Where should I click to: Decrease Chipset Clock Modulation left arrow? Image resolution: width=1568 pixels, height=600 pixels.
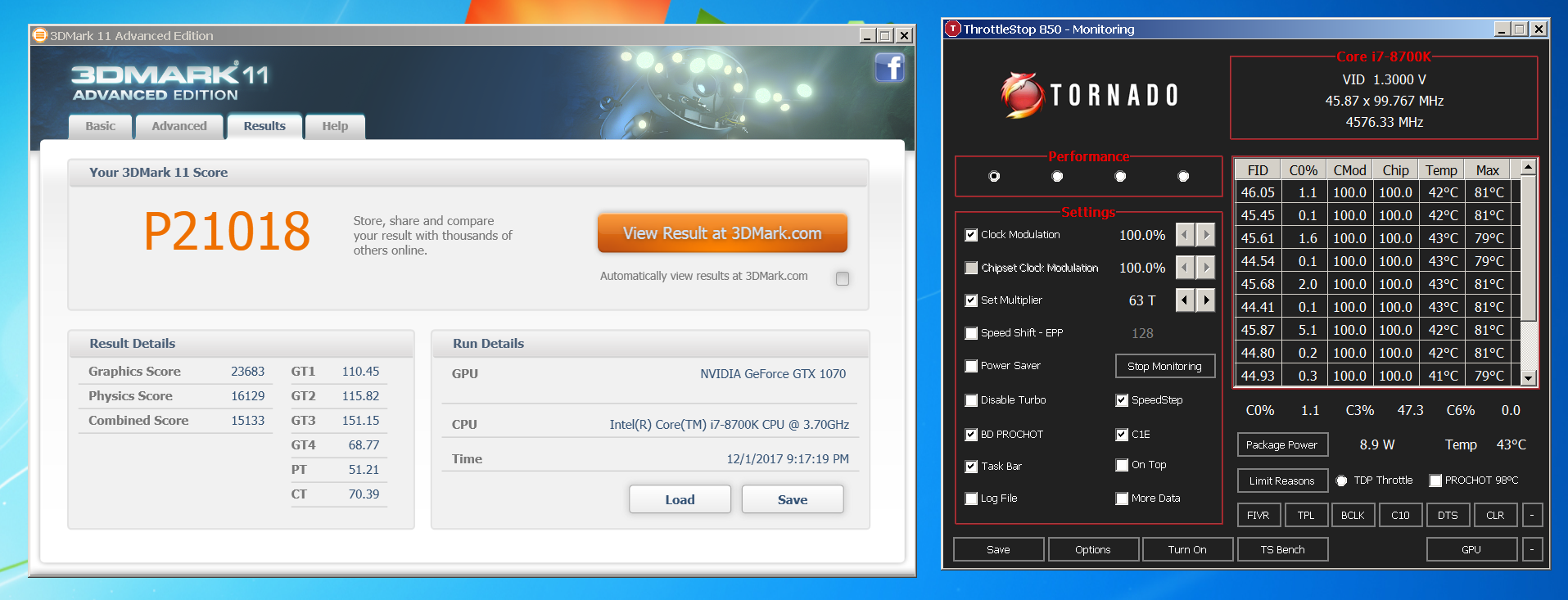click(1185, 268)
